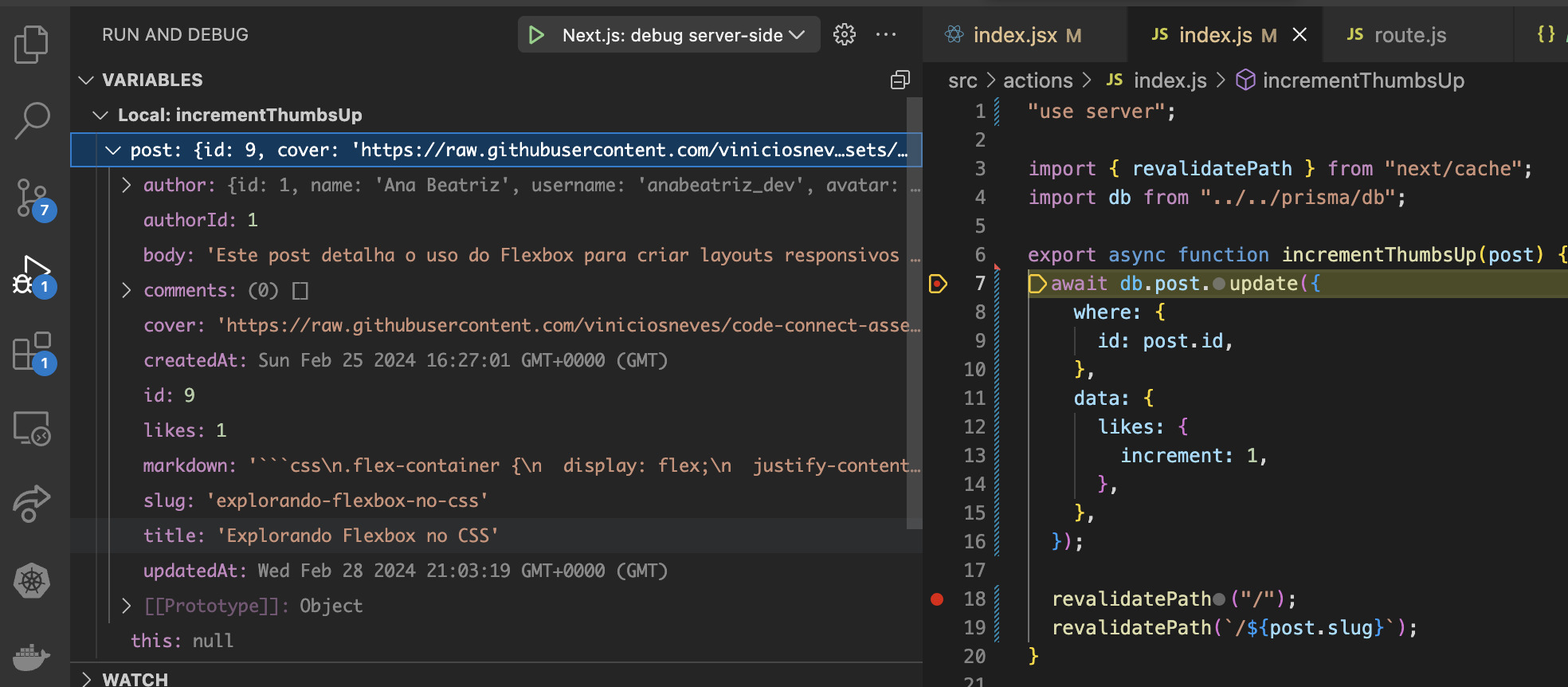This screenshot has width=1568, height=687.
Task: Open the Extensions view in activity bar
Action: point(33,352)
